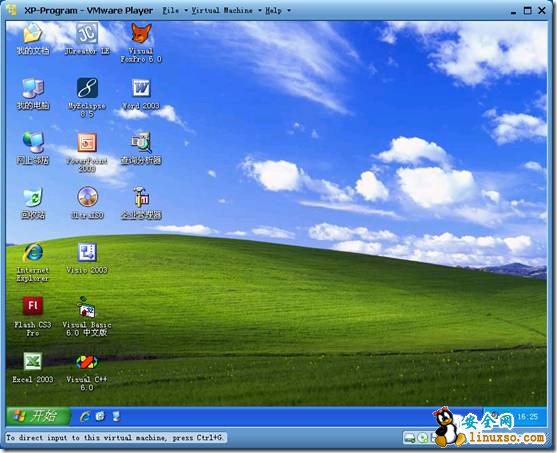Click the Excel 2003 shortcut
Viewport: 557px width, 453px height.
coord(33,368)
